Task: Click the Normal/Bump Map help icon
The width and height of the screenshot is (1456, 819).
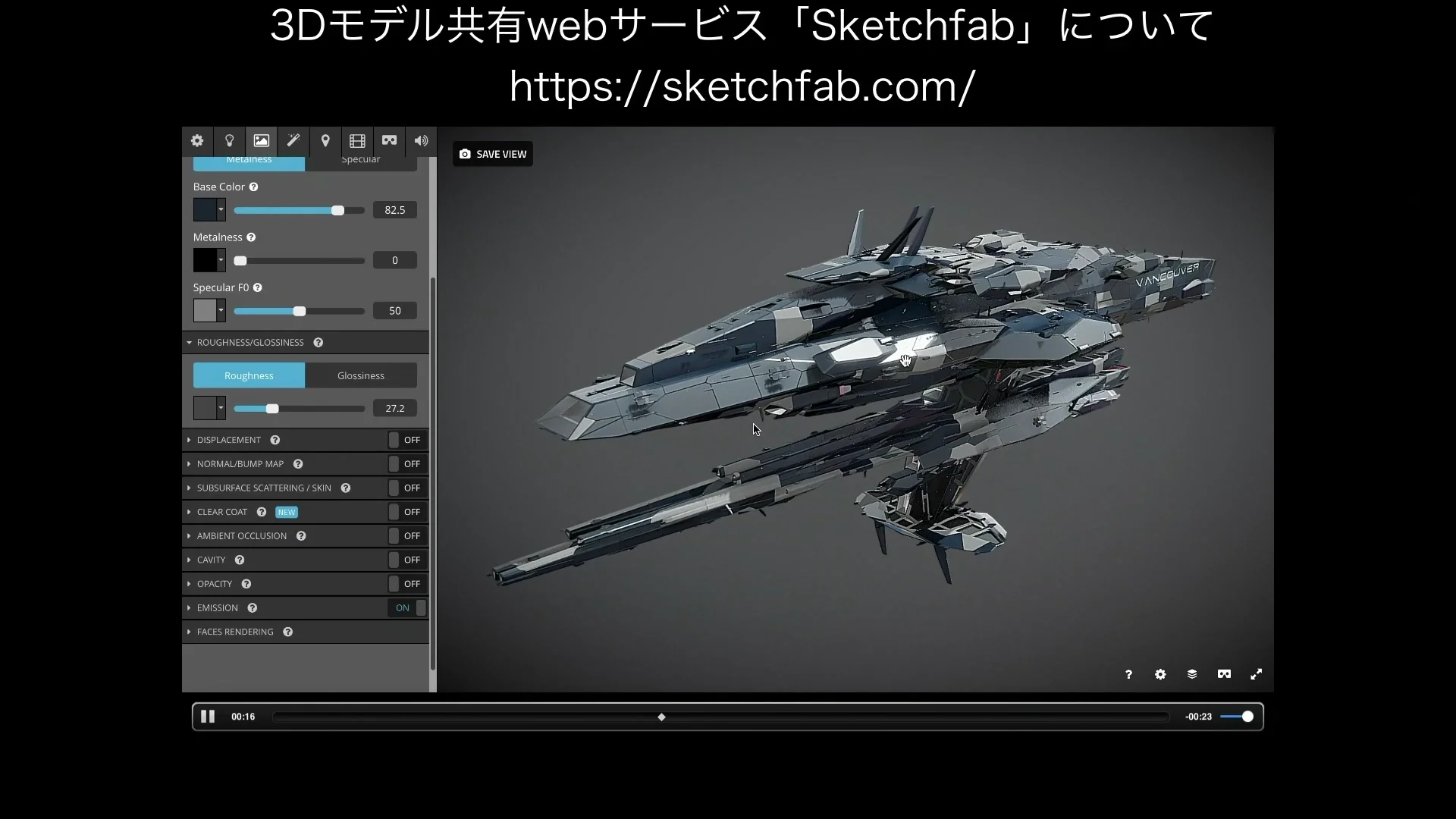Action: (x=298, y=464)
